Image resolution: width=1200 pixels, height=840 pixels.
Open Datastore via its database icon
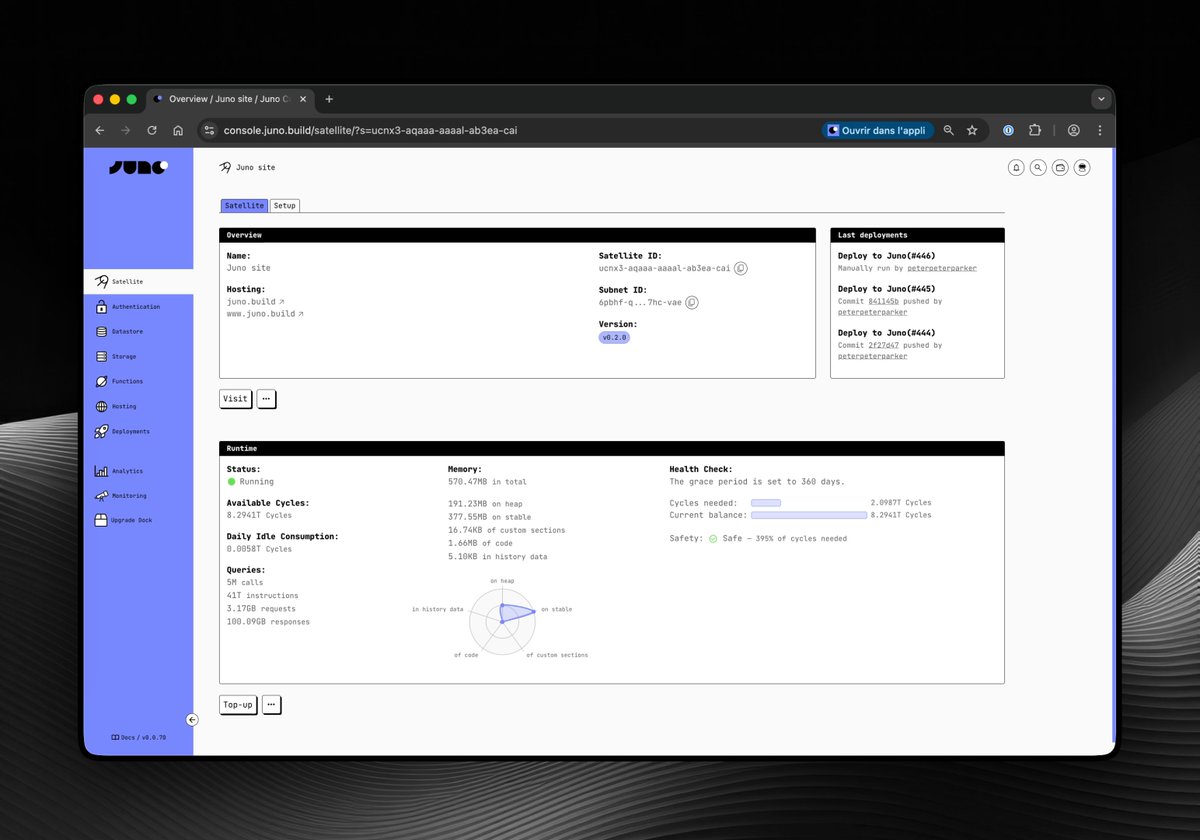[x=101, y=332]
